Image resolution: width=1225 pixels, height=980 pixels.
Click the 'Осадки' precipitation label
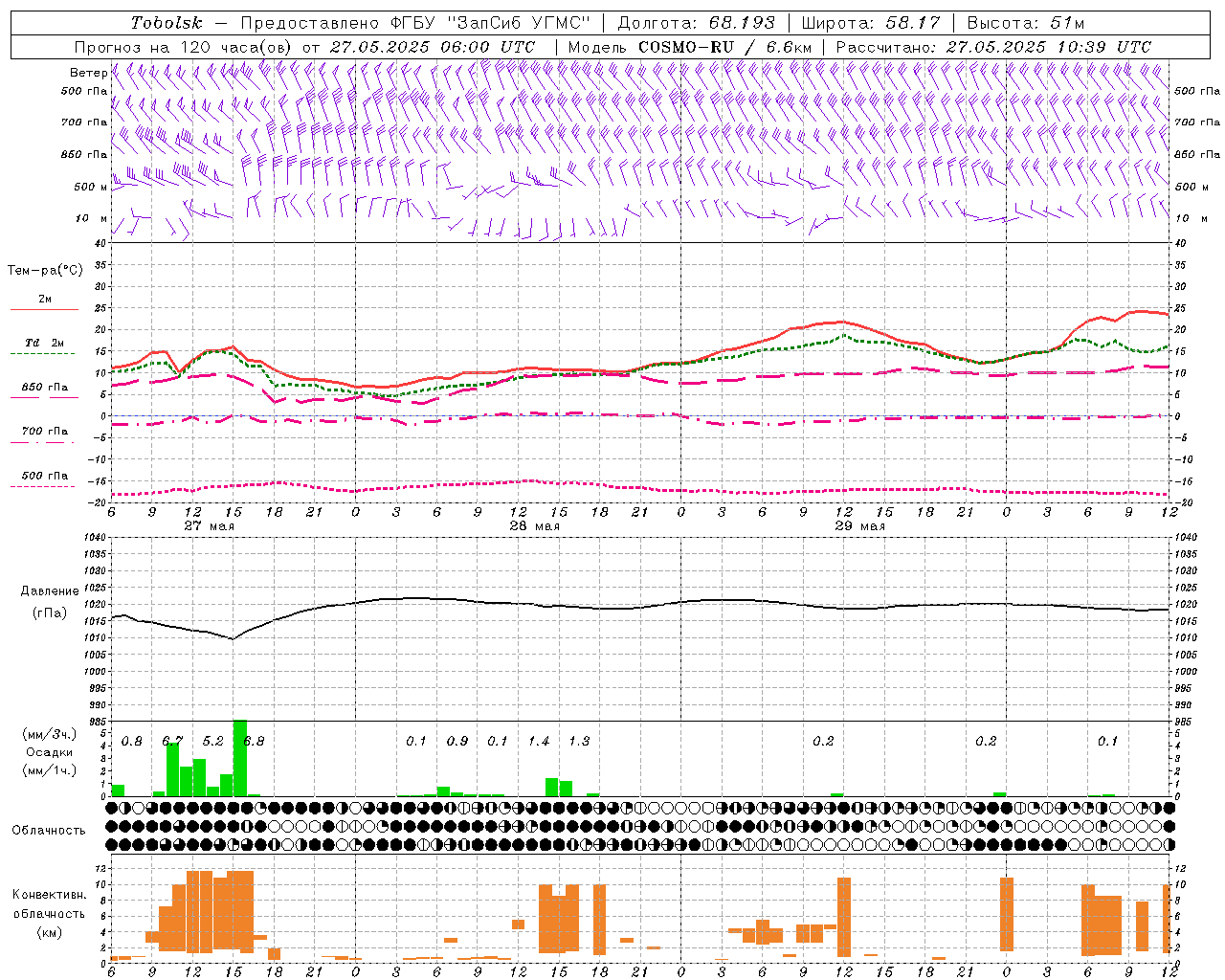[x=49, y=752]
